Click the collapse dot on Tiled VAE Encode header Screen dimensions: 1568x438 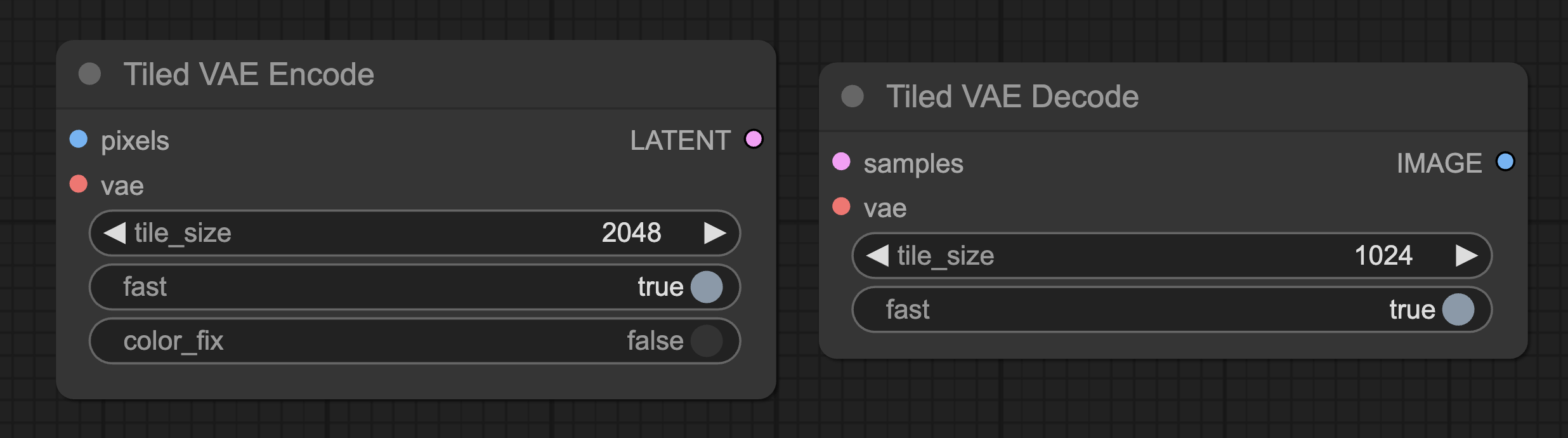tap(90, 73)
